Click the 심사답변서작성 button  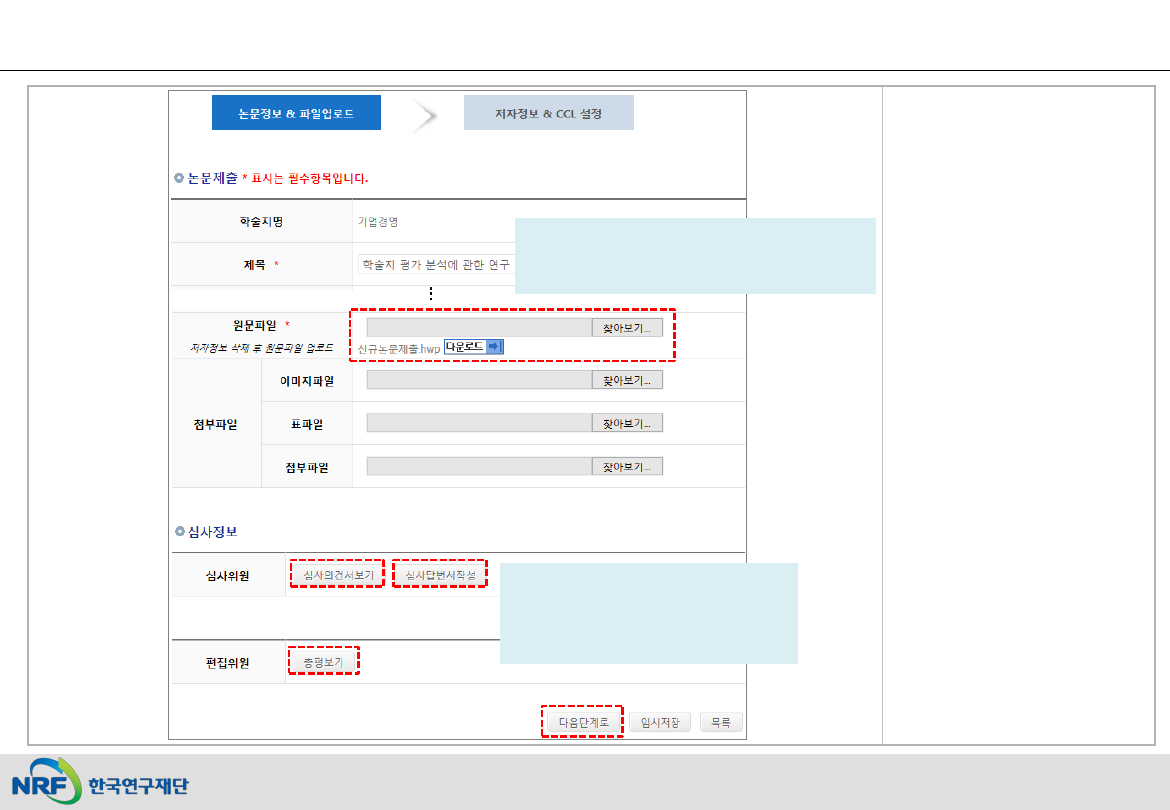[440, 575]
